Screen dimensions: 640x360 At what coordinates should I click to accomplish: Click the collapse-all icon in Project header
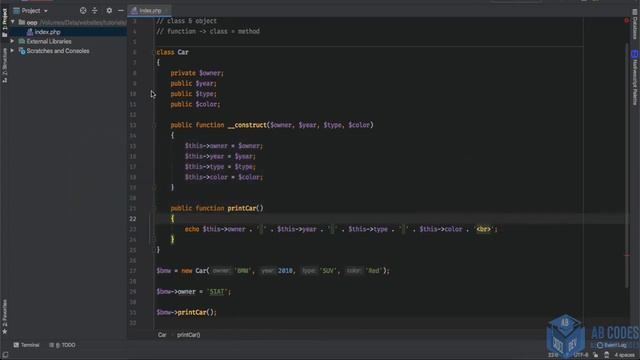click(x=95, y=11)
